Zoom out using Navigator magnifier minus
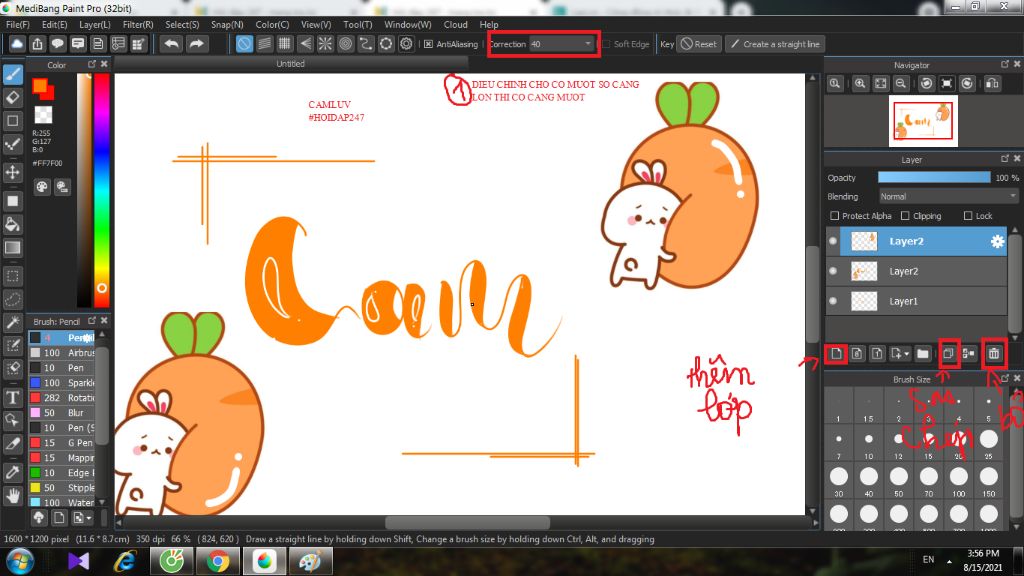This screenshot has width=1024, height=576. (901, 84)
